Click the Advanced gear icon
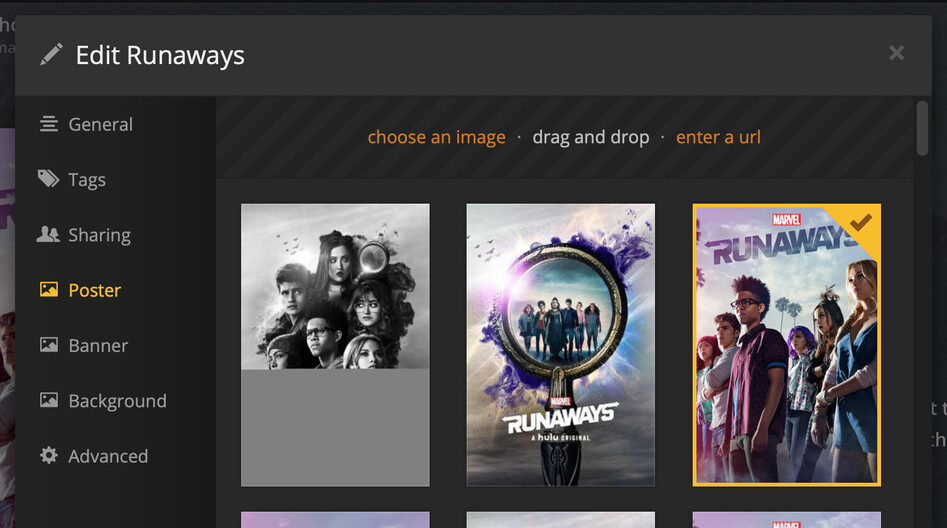Viewport: 947px width, 528px height. click(x=49, y=456)
